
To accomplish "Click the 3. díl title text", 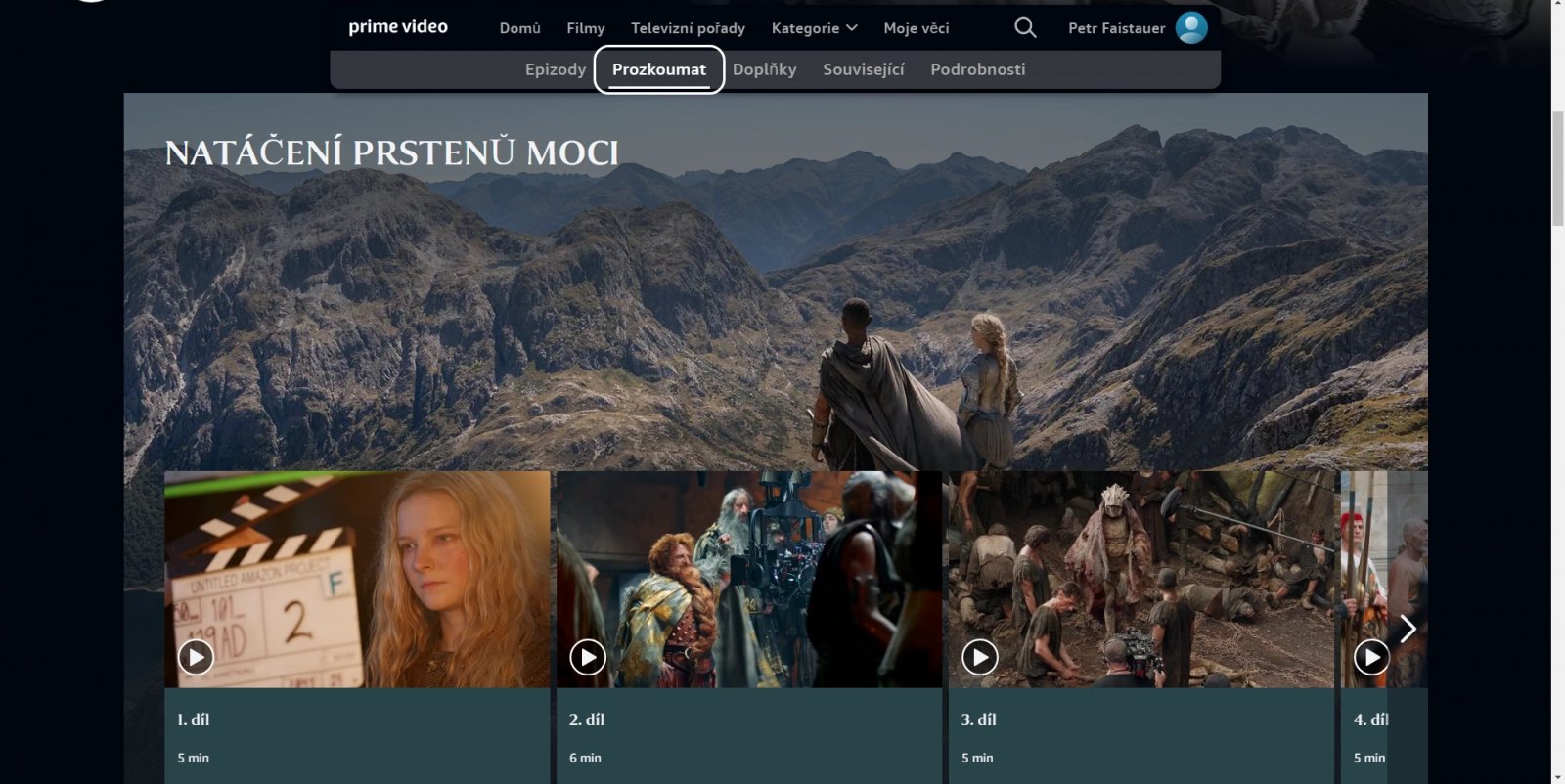I will coord(979,719).
